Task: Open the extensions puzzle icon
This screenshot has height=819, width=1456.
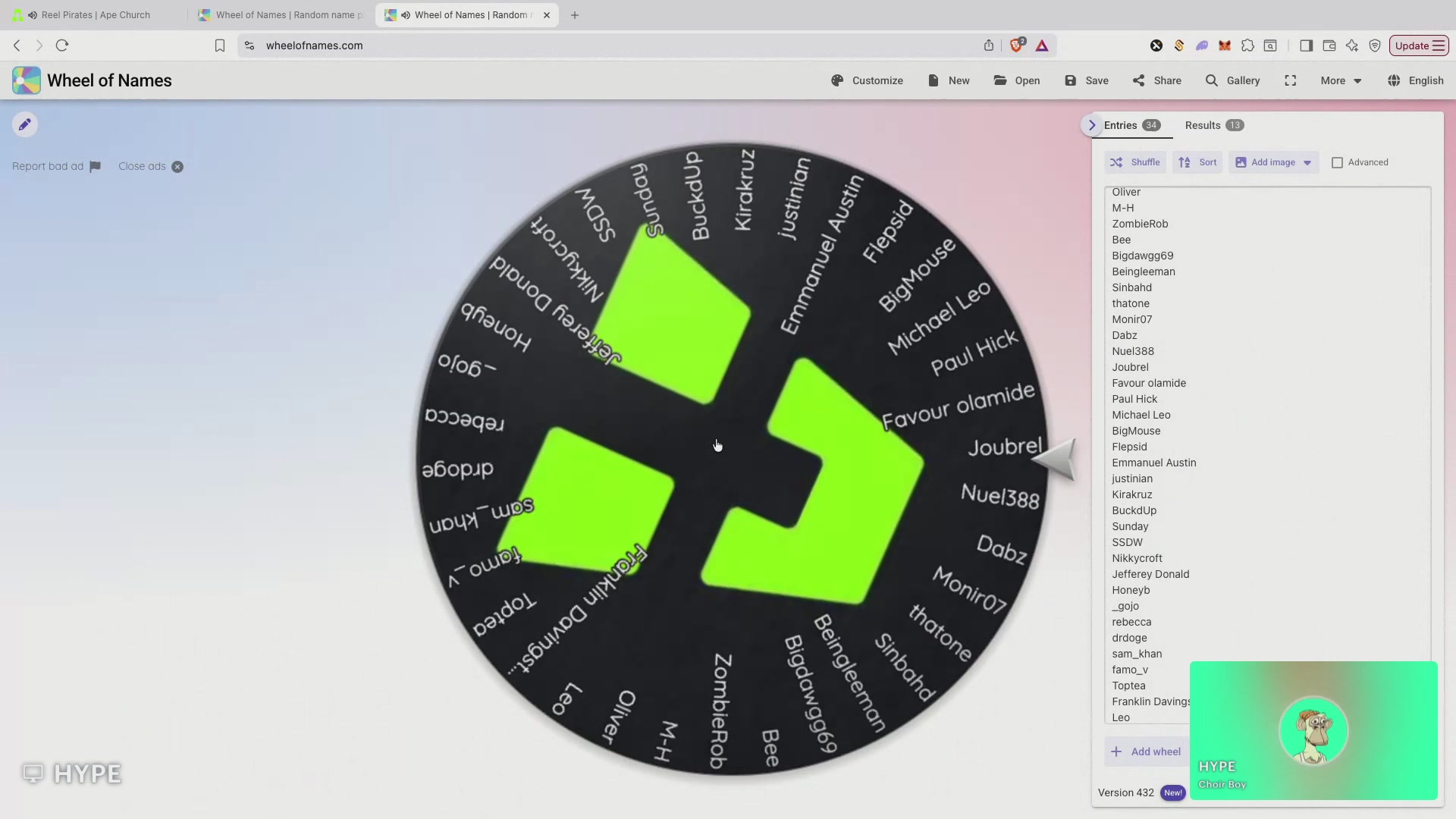Action: click(1247, 45)
